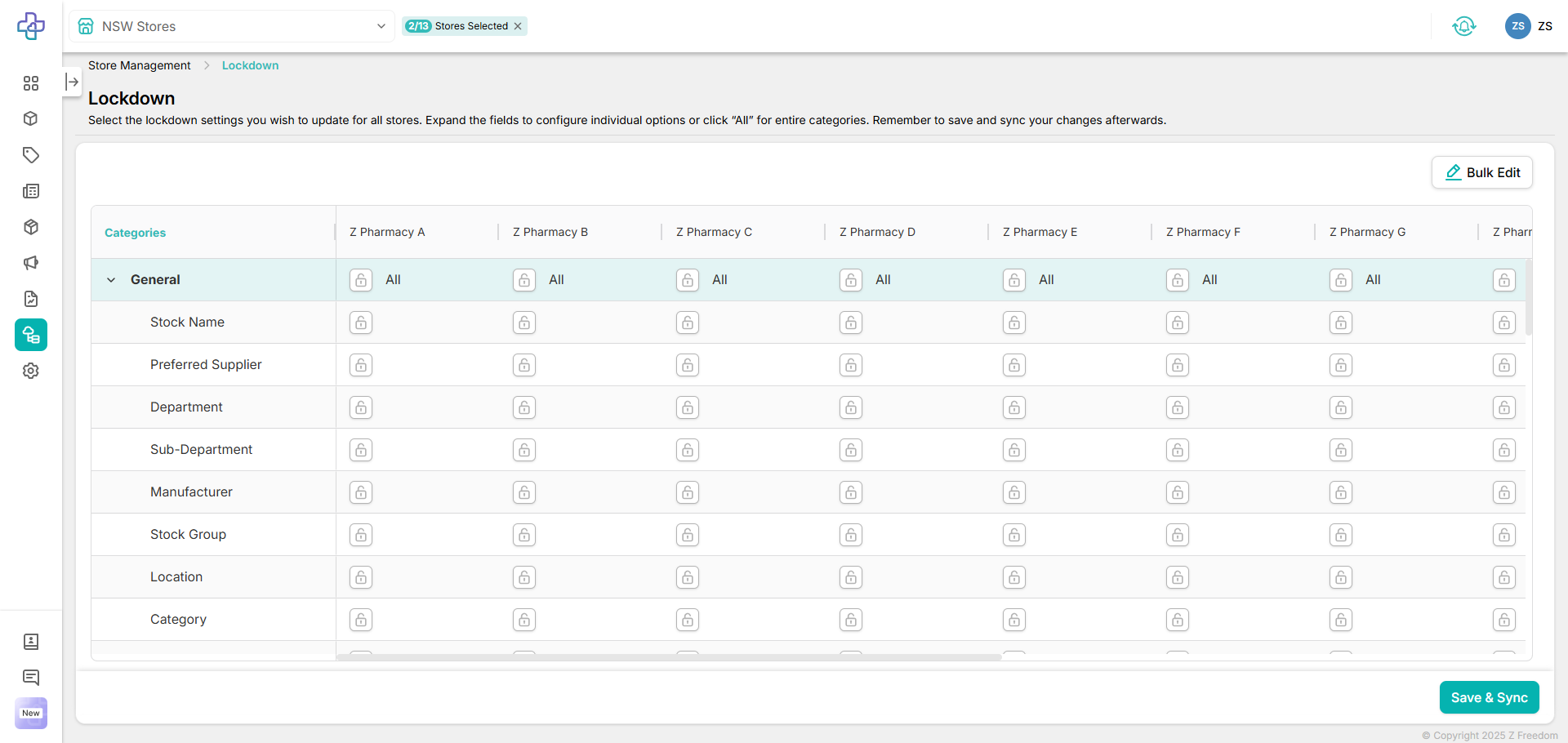Open the NSW Stores dropdown
The width and height of the screenshot is (1568, 743).
pyautogui.click(x=232, y=26)
